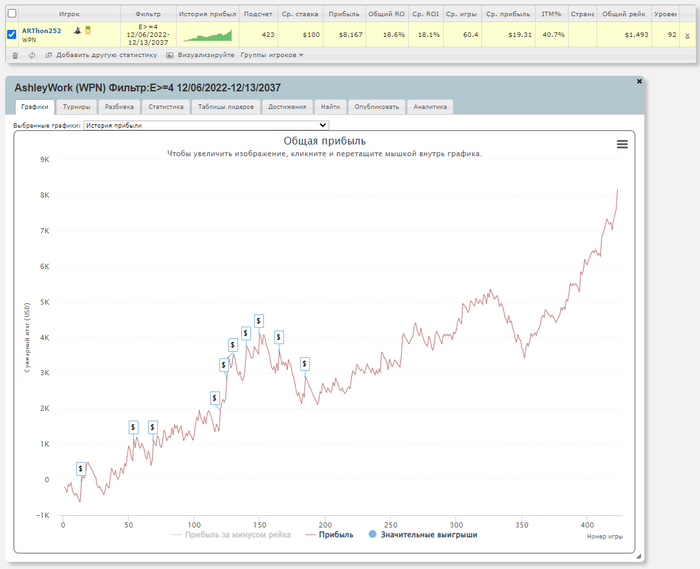Click the green profit history sparkline thumbnail
This screenshot has width=700, height=569.
[x=208, y=36]
